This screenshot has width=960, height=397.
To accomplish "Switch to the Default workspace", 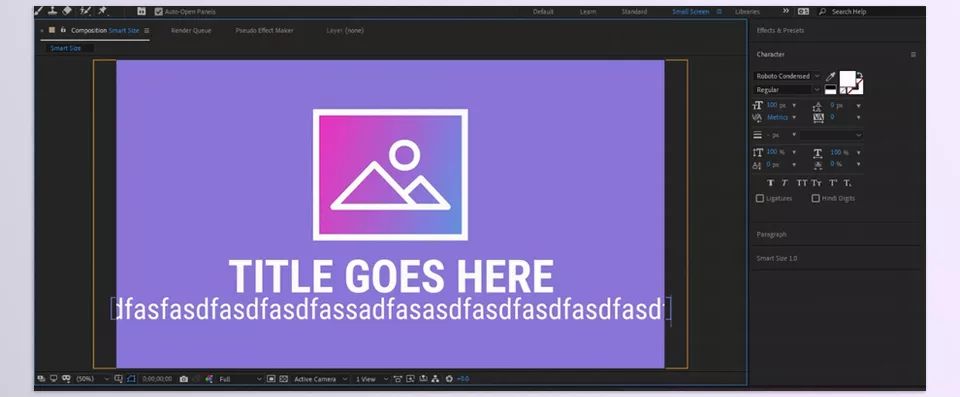I will (543, 12).
